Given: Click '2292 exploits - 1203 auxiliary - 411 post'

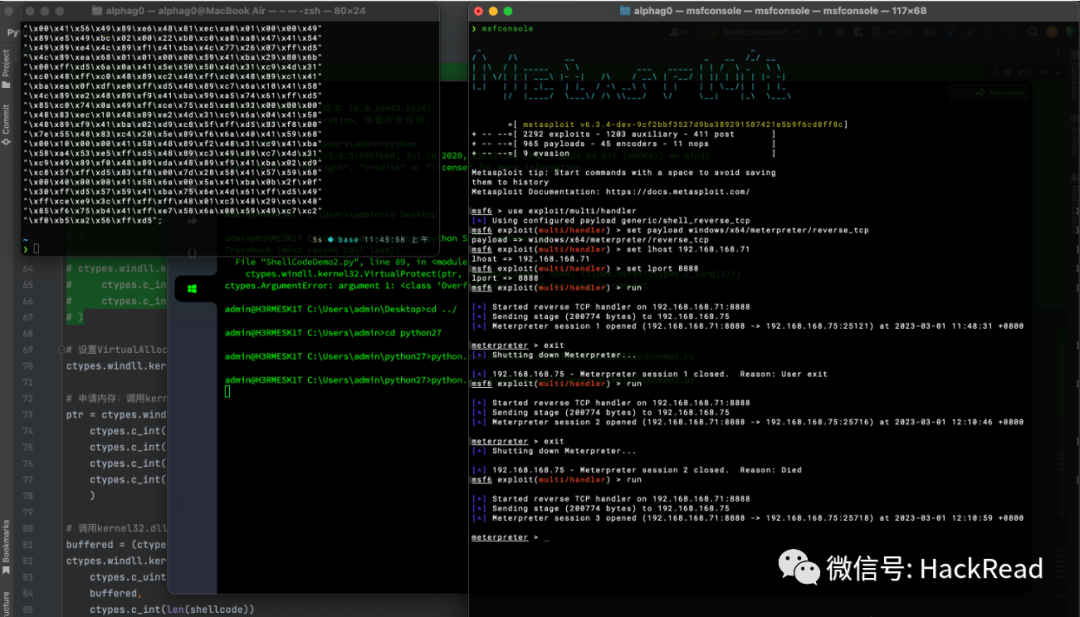Looking at the screenshot, I should click(x=628, y=134).
